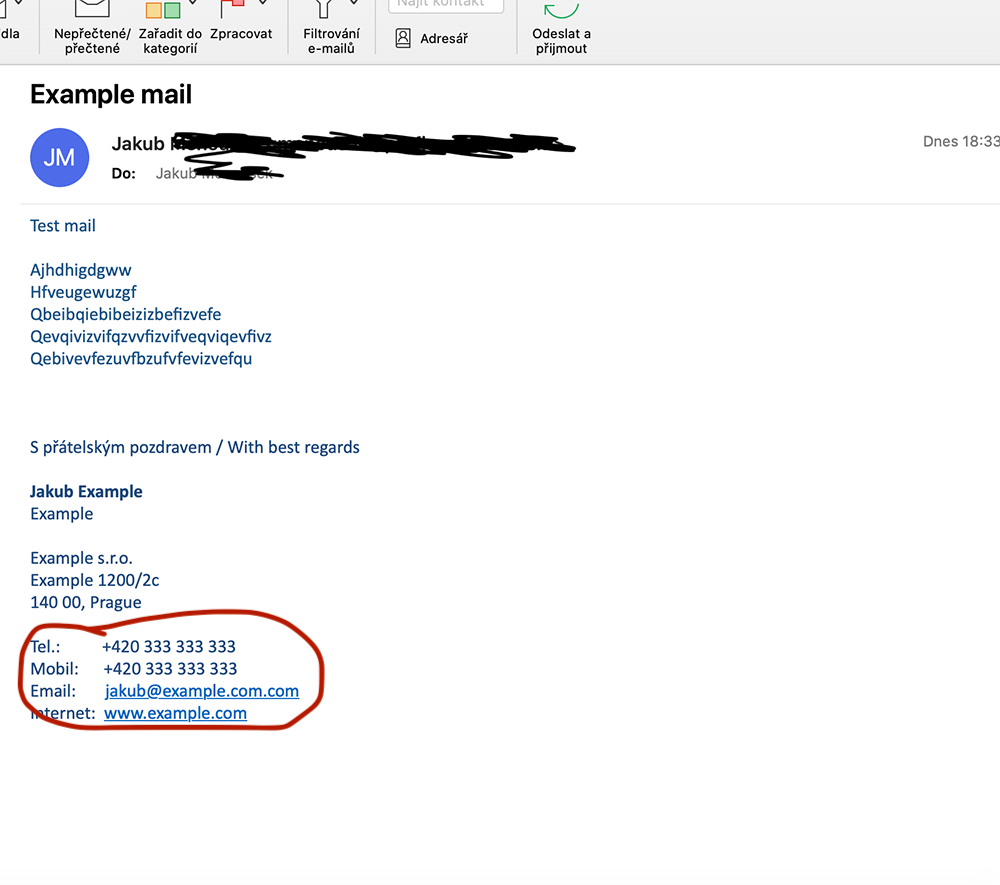Viewport: 1000px width, 885px height.
Task: Click the JM sender avatar
Action: click(59, 157)
